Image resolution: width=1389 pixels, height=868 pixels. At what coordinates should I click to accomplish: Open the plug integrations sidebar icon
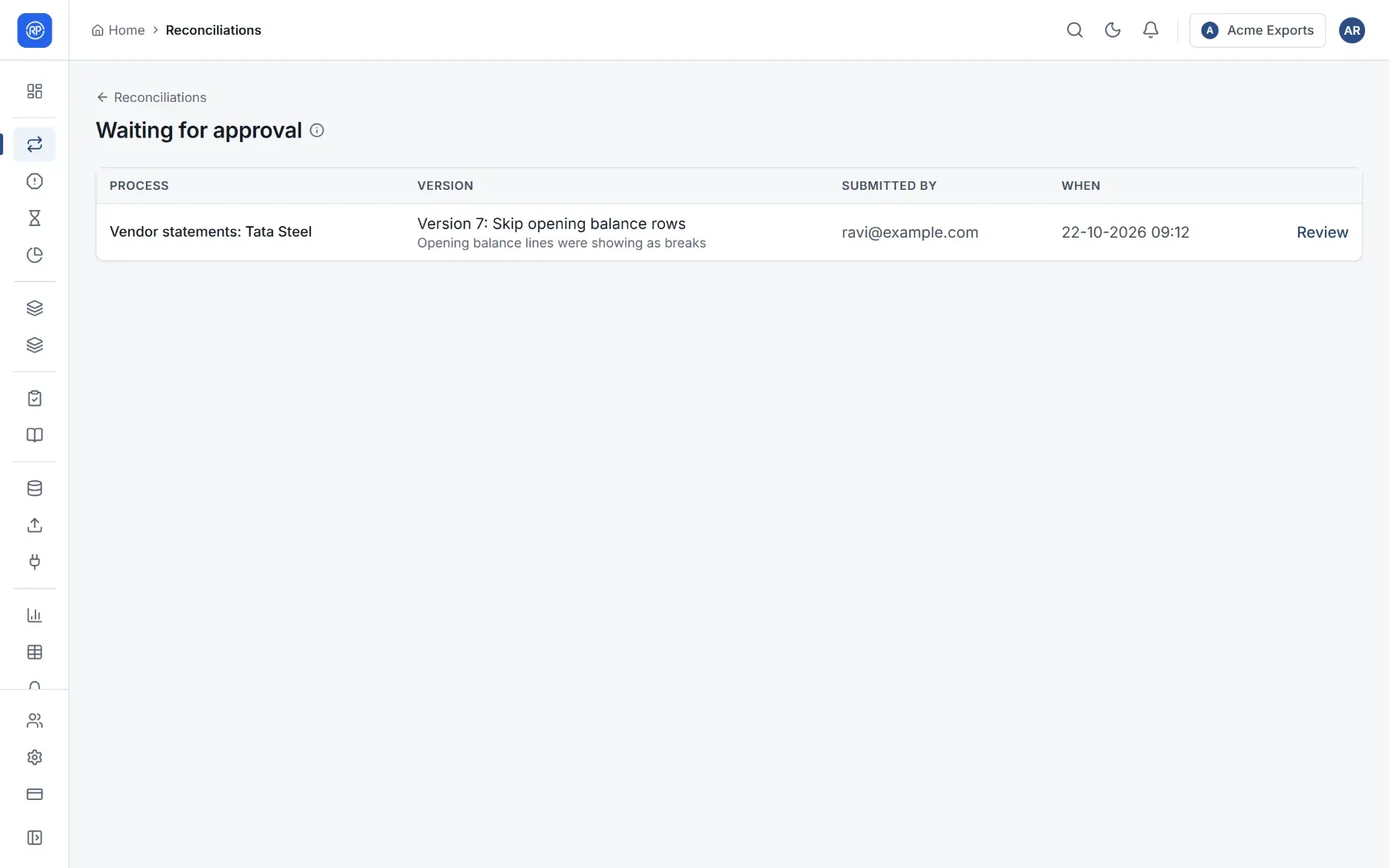[35, 562]
